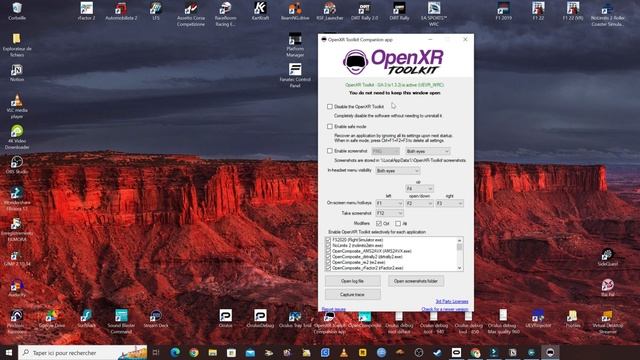Click the Report issues link

pos(333,309)
